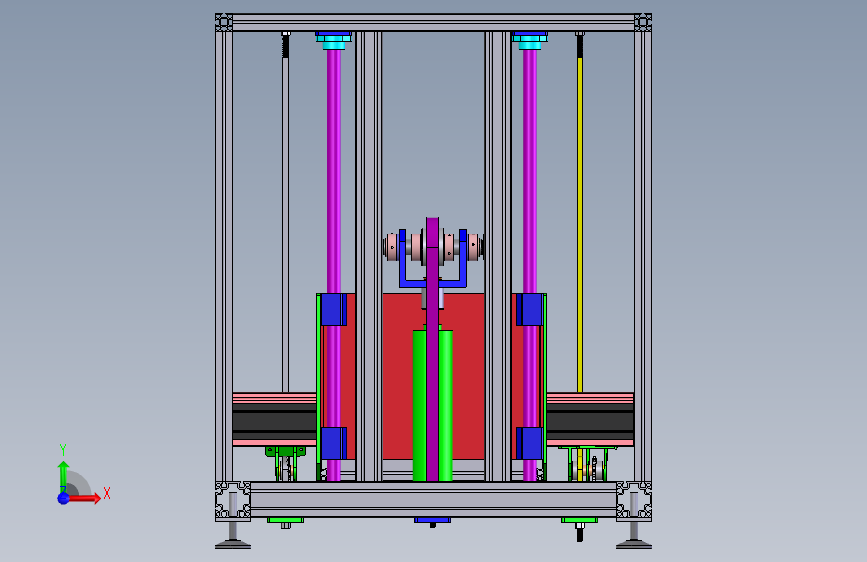
Task: Select the left black conveyor section
Action: (x=274, y=422)
